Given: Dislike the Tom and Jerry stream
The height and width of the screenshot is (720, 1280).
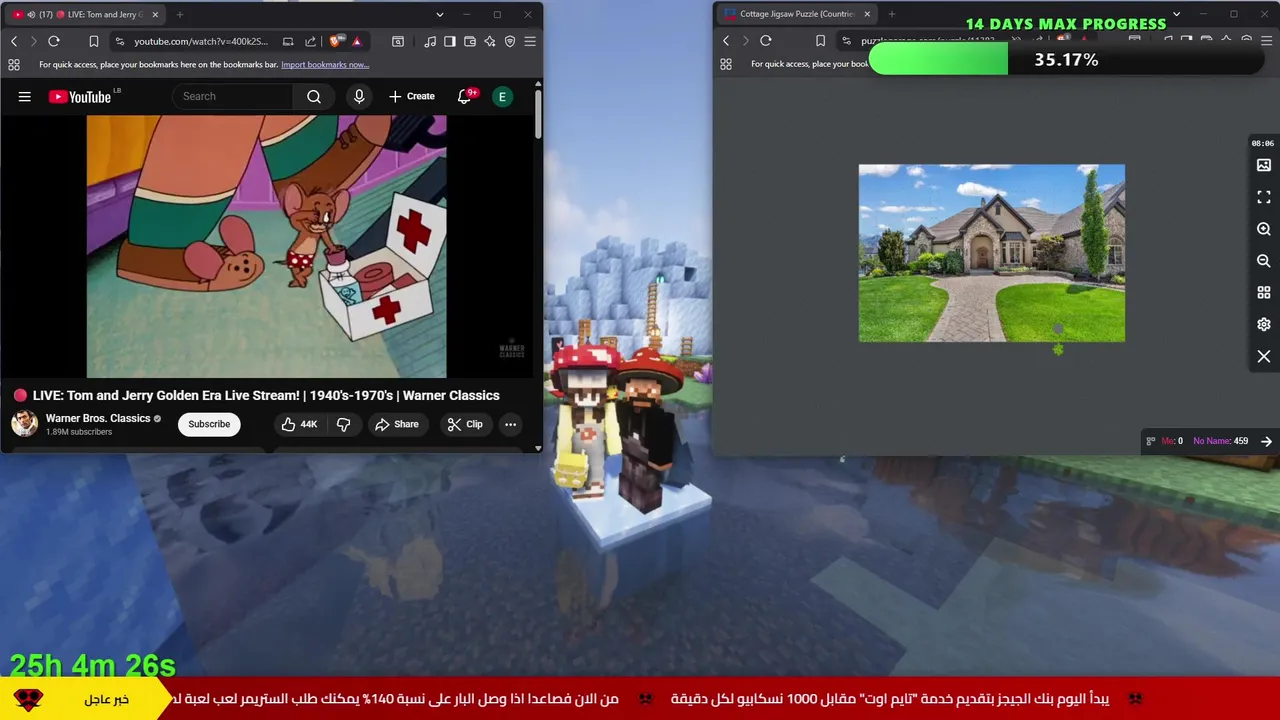Looking at the screenshot, I should 343,424.
